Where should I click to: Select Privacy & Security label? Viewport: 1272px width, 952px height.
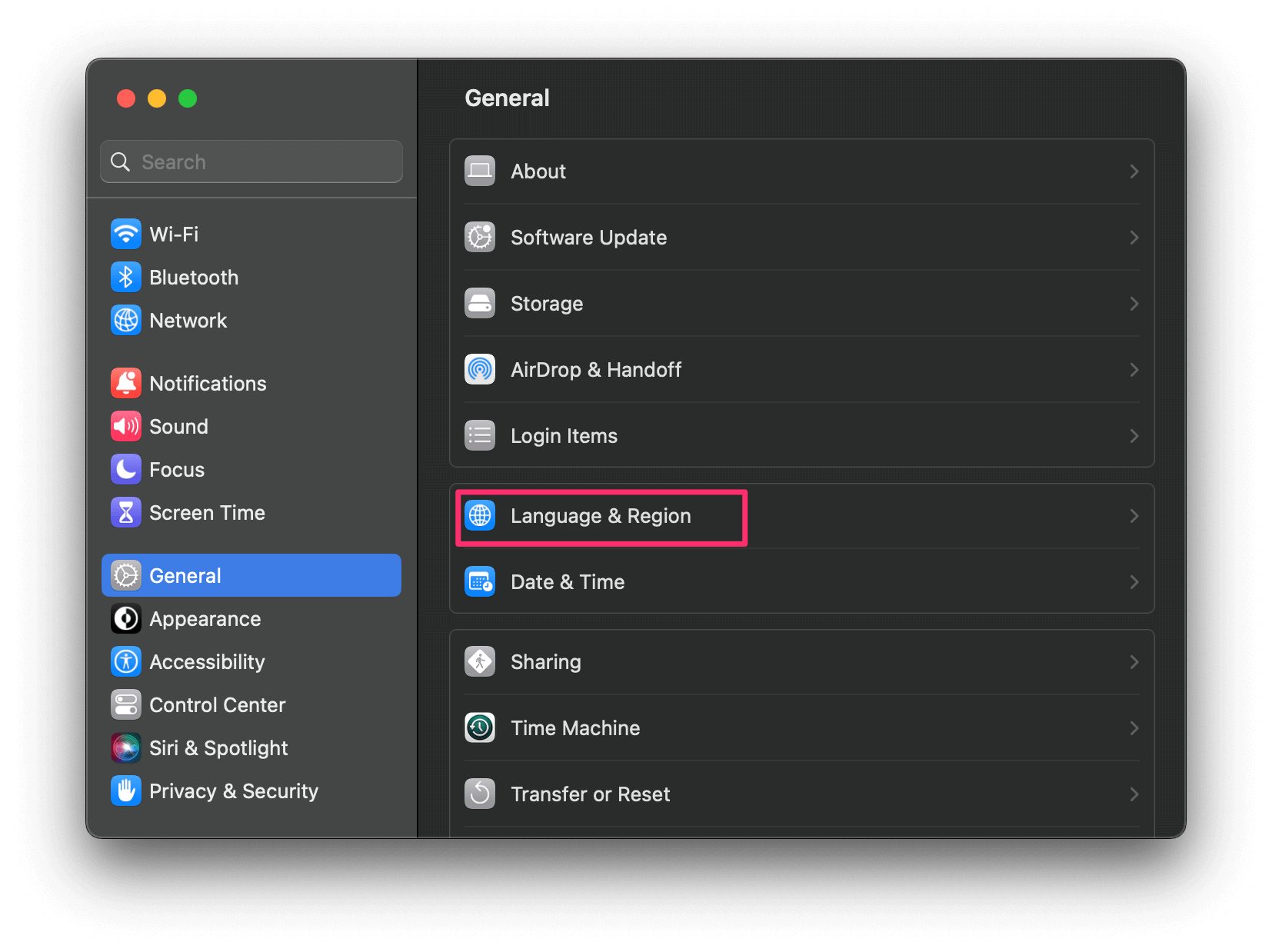click(x=234, y=791)
